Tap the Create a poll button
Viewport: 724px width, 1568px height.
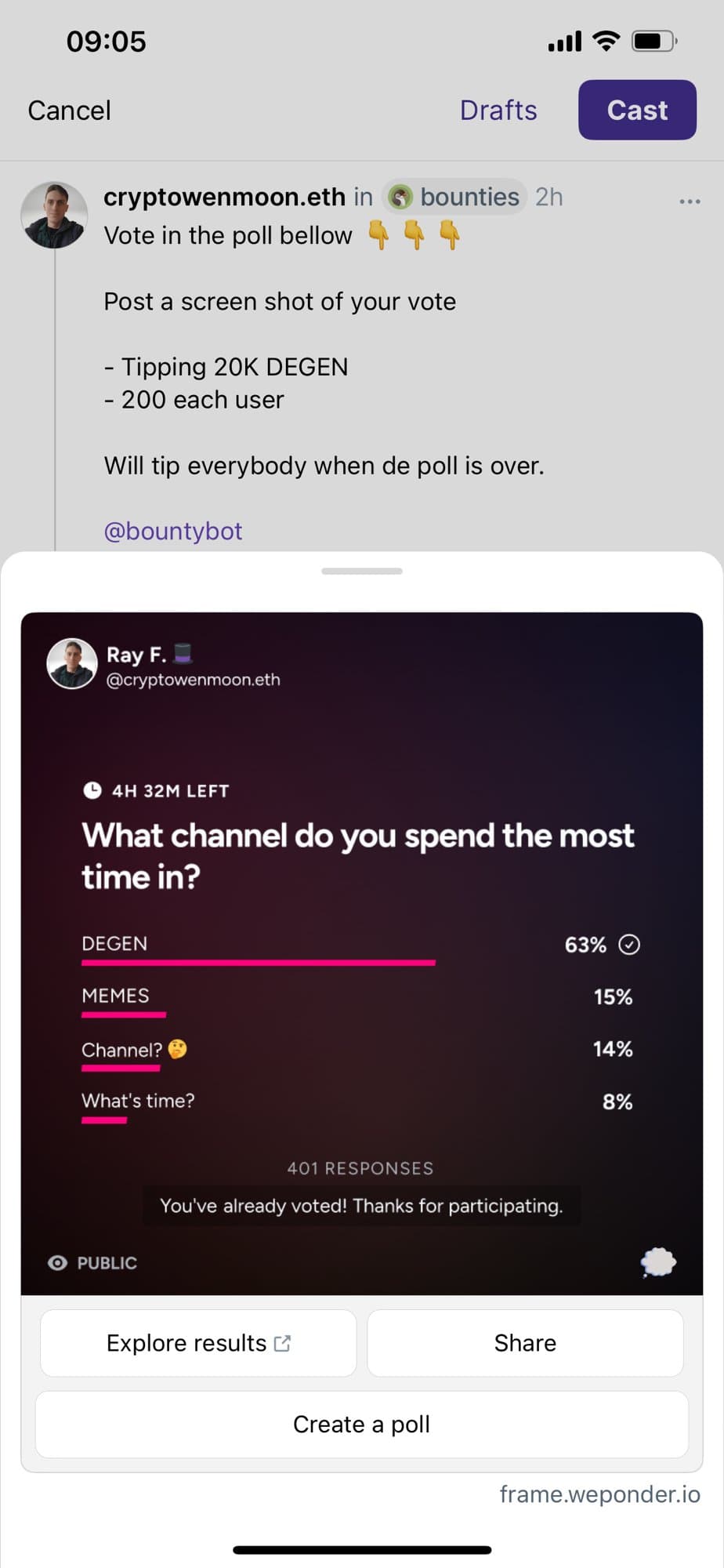coord(362,1425)
